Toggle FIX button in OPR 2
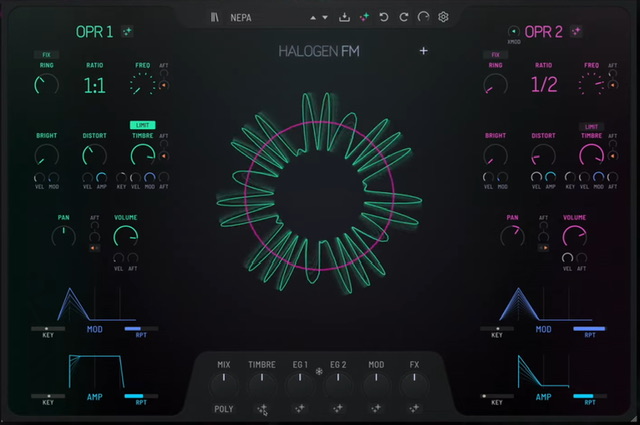The height and width of the screenshot is (425, 640). point(495,55)
